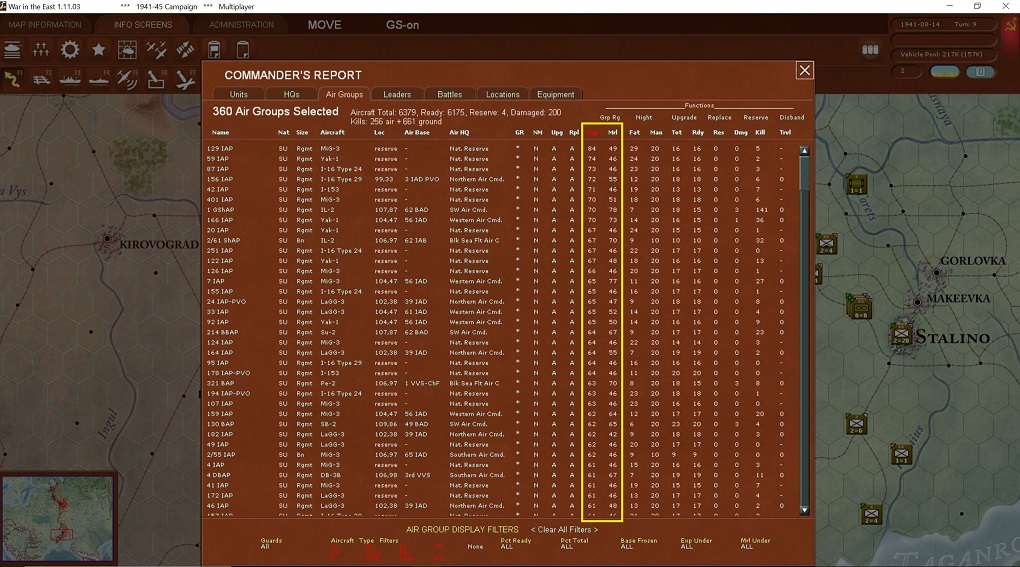Select the F5 air recon mode icon
Screen dimensions: 1020x567
[128, 79]
